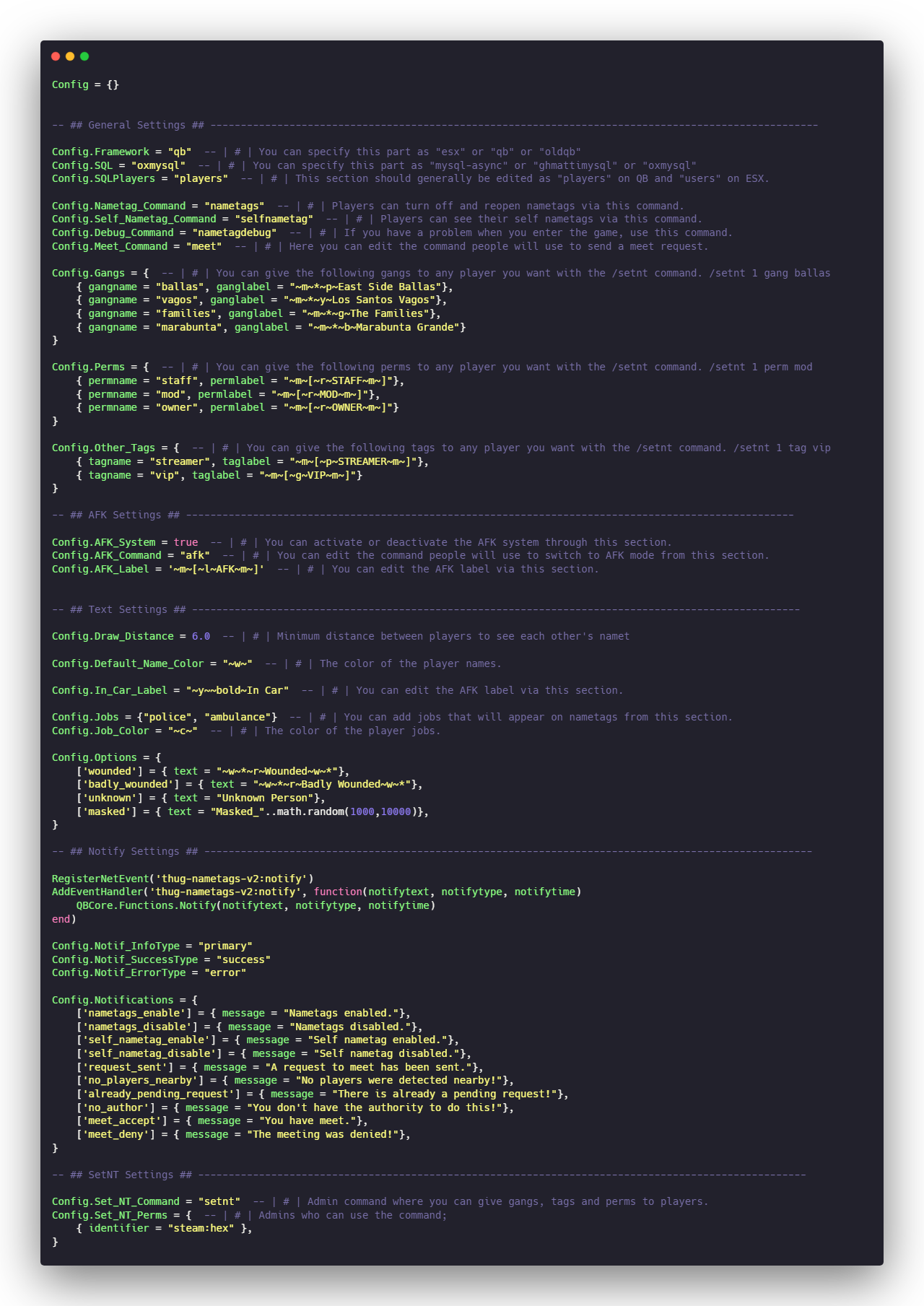Click the VIP taglabel string
This screenshot has height=1306, width=924.
[x=308, y=475]
